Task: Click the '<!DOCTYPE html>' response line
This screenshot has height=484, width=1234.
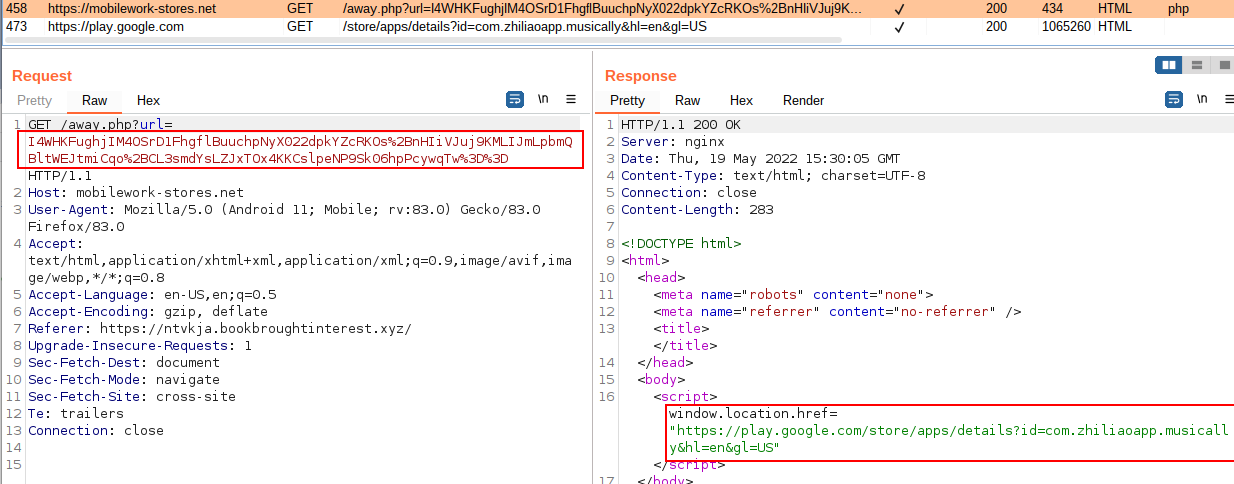Action: pyautogui.click(x=681, y=244)
